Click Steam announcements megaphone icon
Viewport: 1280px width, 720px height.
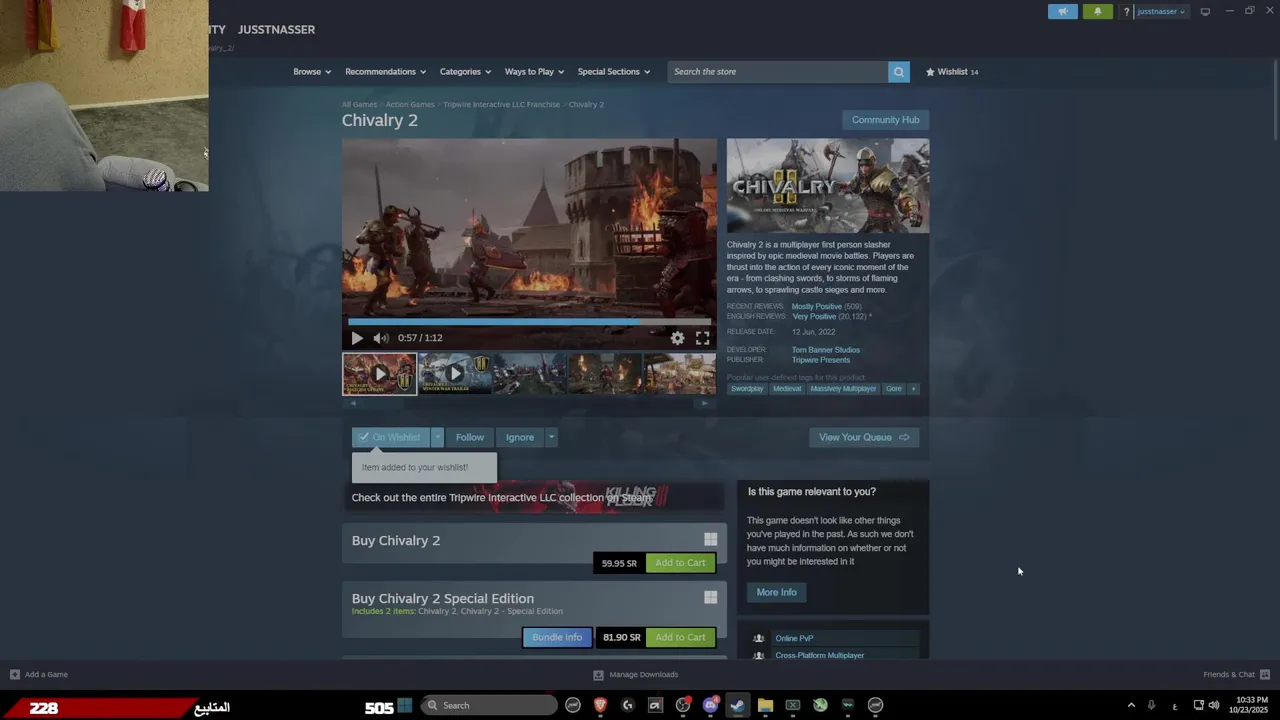(x=1063, y=11)
